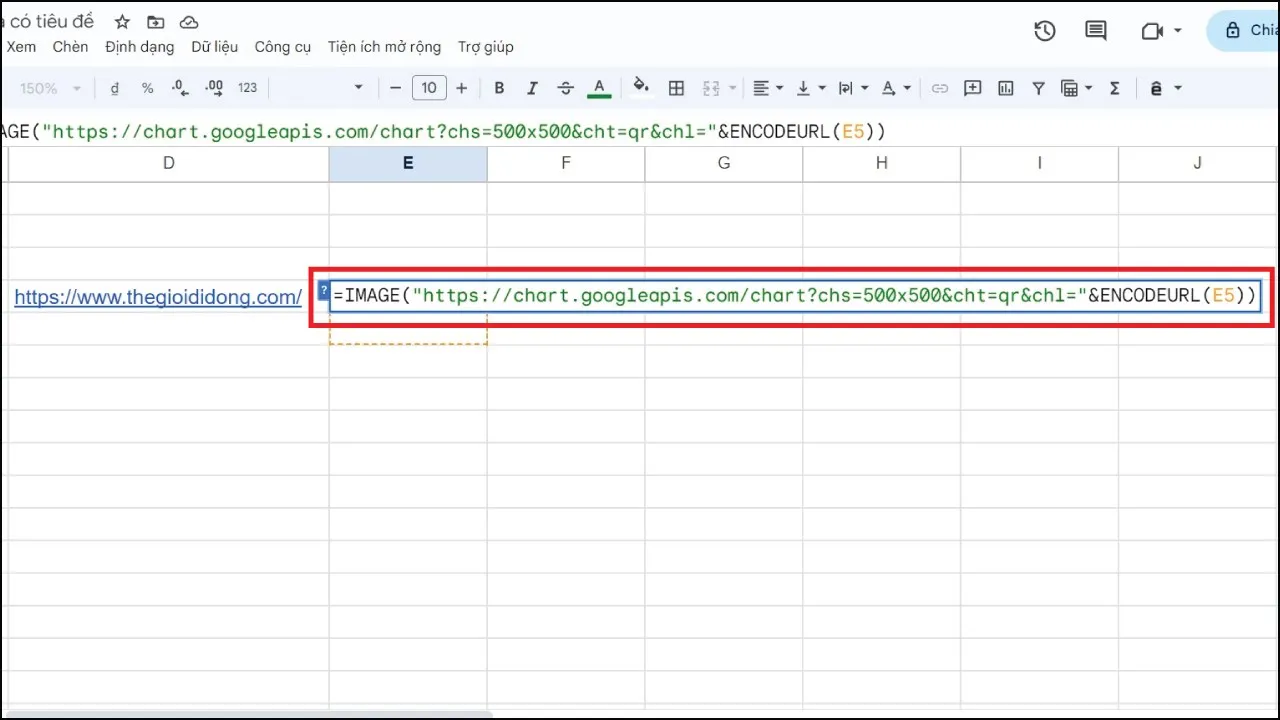The image size is (1280, 720).
Task: Click inside the IMAGE formula cell editor
Action: (795, 295)
